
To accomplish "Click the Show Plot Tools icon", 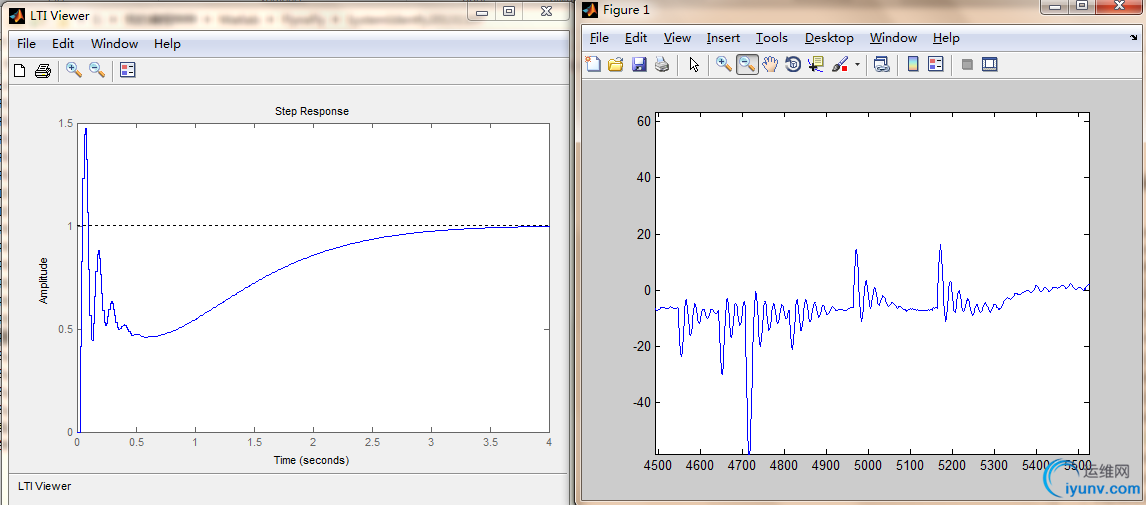I will click(990, 65).
